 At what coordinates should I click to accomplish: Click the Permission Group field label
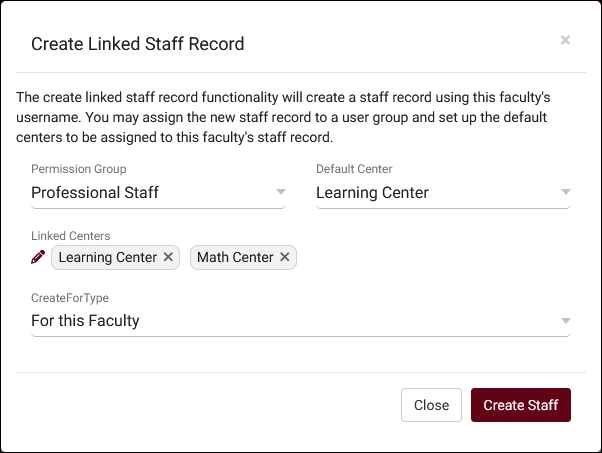[x=79, y=169]
